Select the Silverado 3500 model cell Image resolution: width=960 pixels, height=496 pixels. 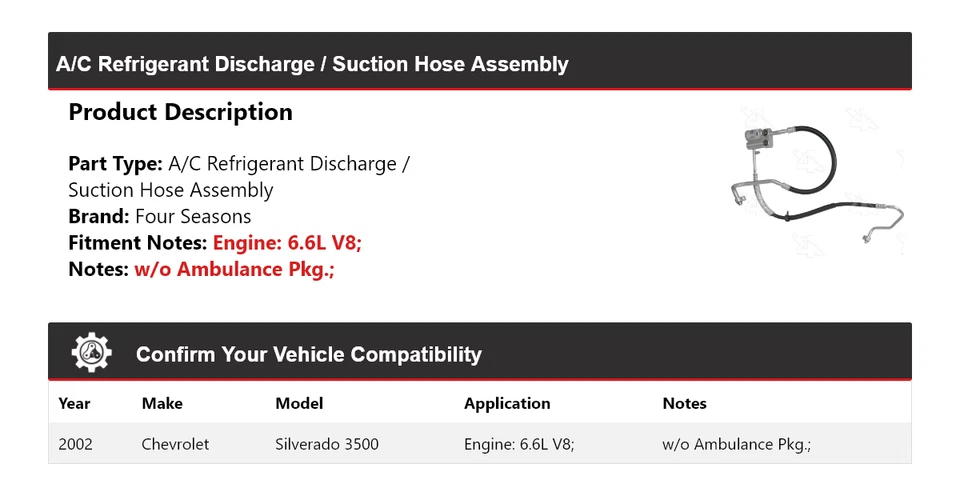[x=327, y=444]
